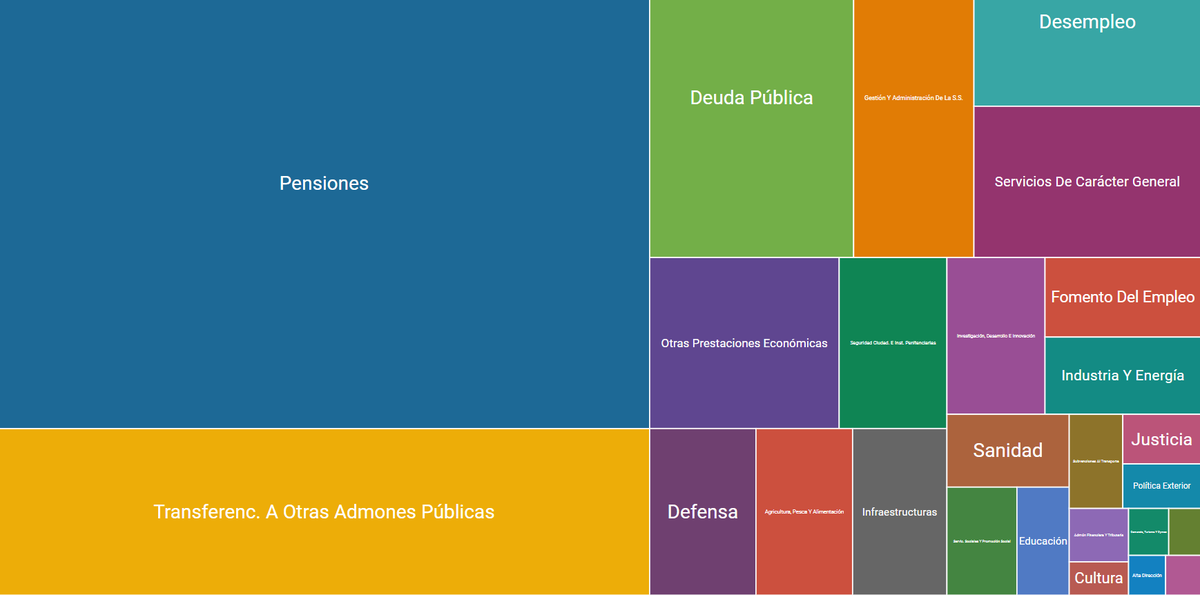This screenshot has height=595, width=1200.
Task: Open the Política Exterior tile
Action: coord(1161,486)
